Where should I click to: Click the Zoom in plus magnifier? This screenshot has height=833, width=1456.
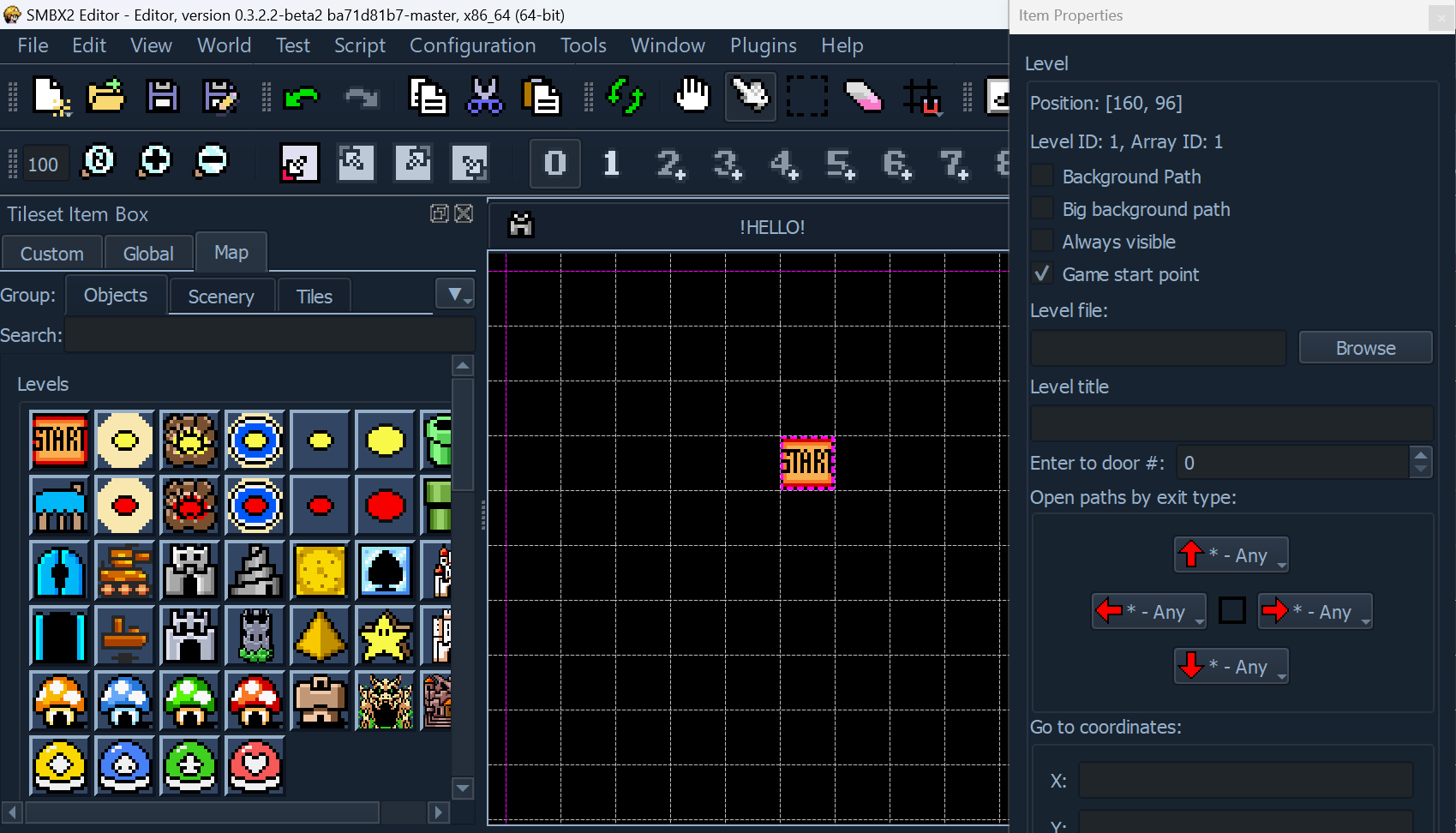(155, 161)
